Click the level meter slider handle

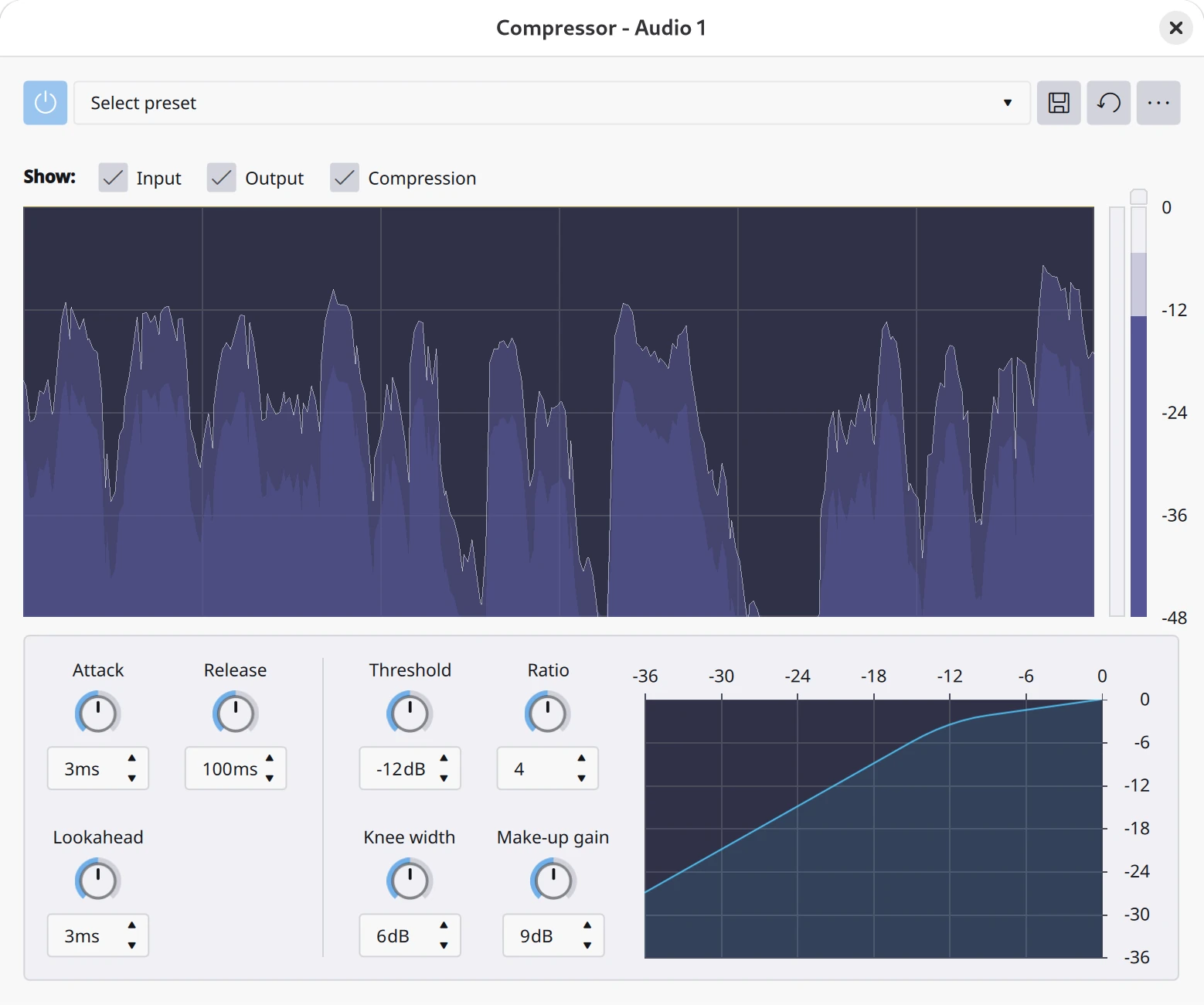point(1138,196)
